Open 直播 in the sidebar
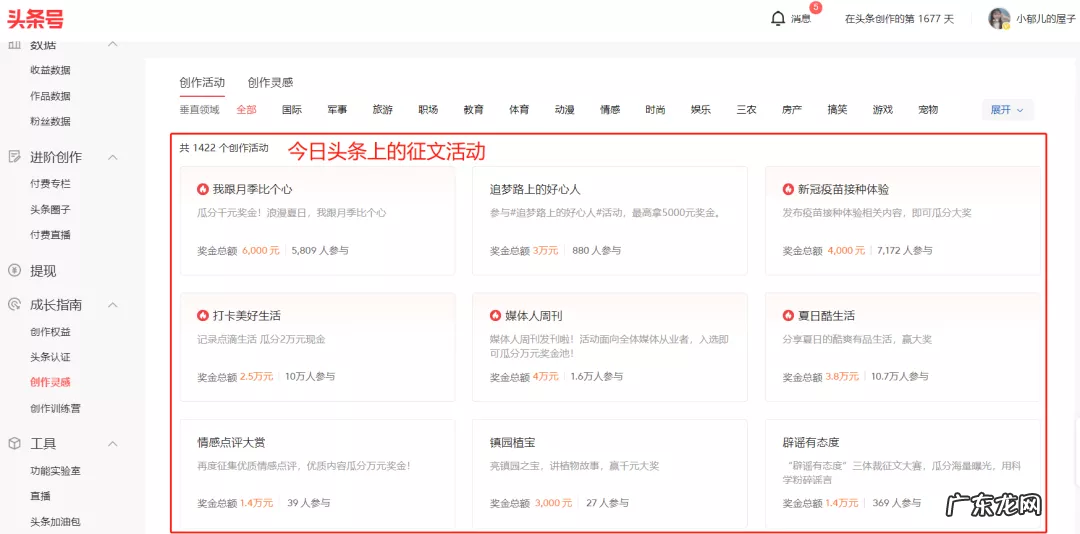Screen dimensions: 1080x534 40,496
